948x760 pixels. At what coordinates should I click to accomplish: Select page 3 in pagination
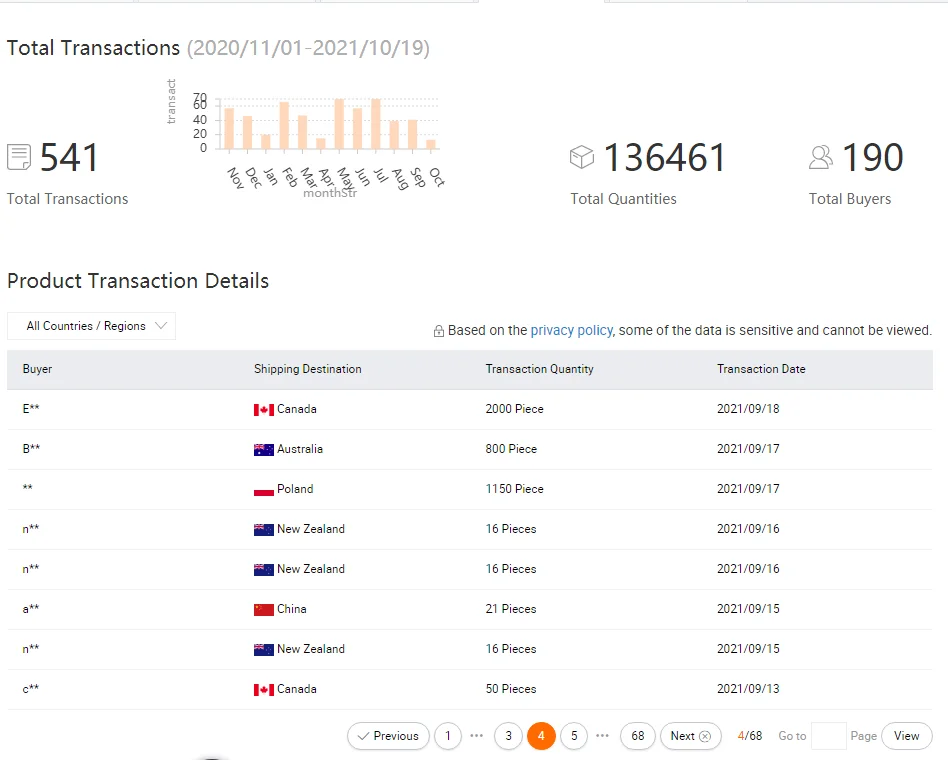508,736
